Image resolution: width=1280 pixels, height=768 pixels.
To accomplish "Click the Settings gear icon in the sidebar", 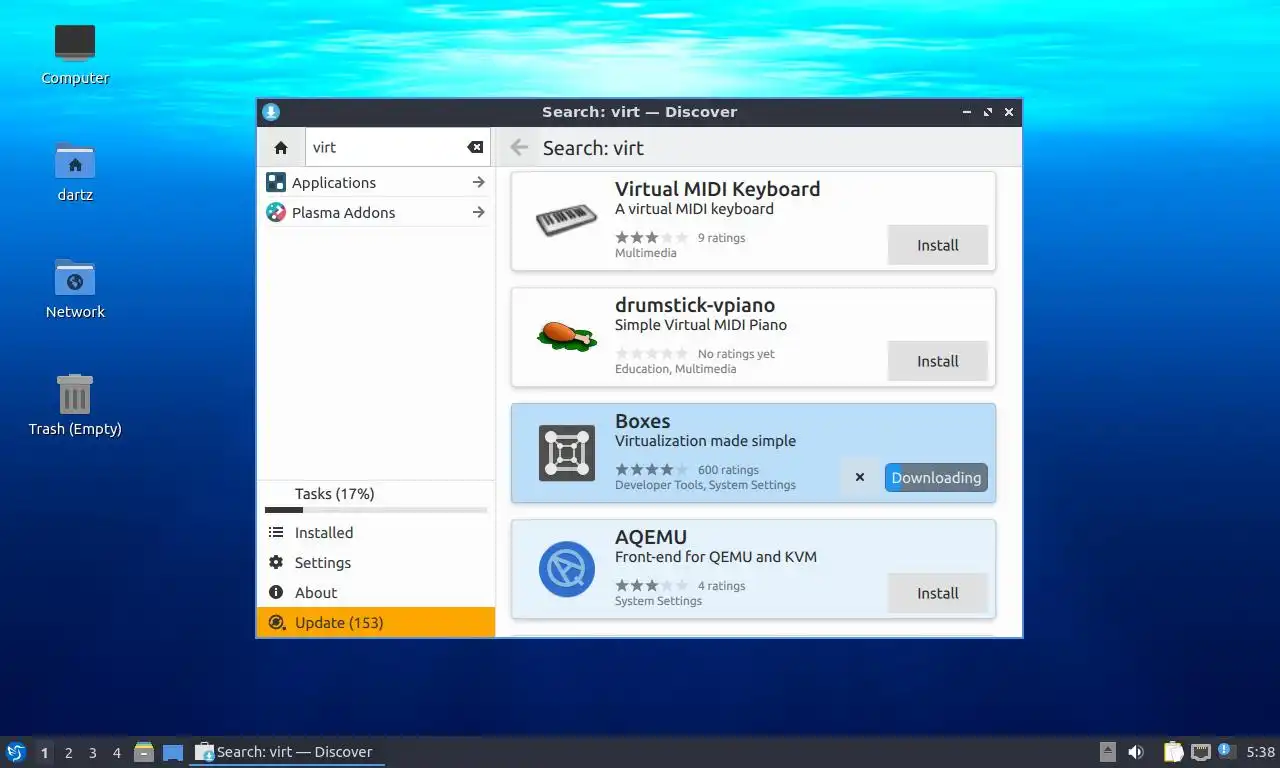I will (276, 563).
